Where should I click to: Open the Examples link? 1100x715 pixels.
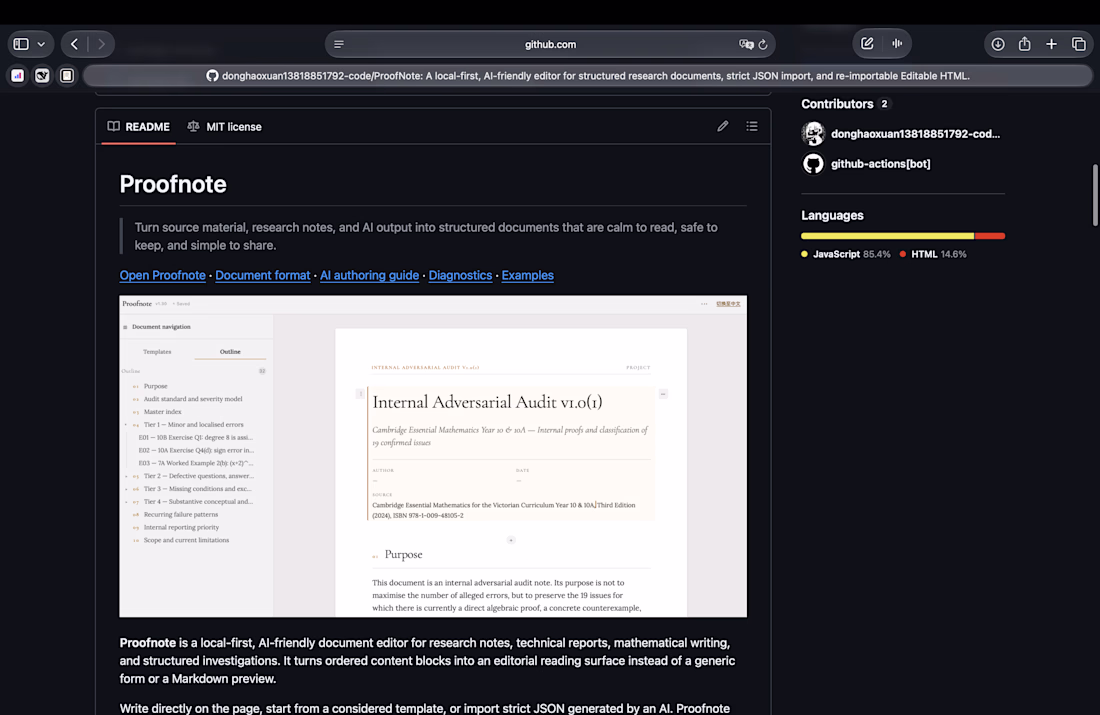(x=528, y=275)
